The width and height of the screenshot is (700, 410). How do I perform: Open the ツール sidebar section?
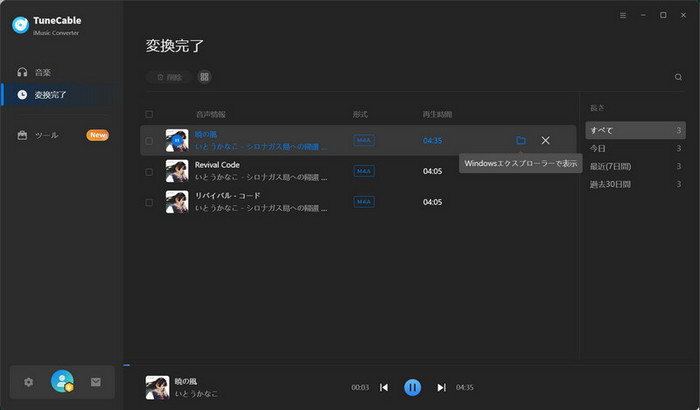(46, 135)
